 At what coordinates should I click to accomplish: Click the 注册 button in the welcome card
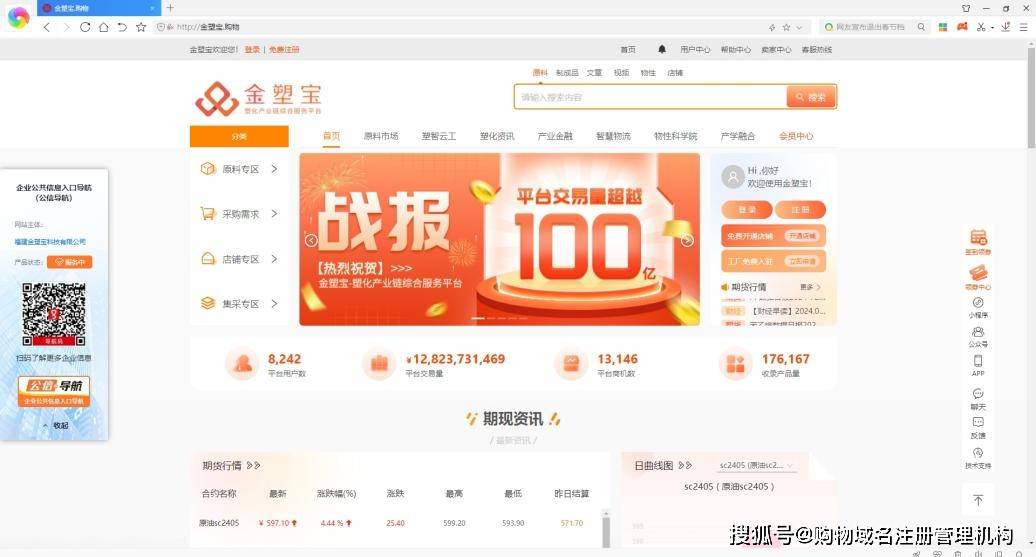tap(800, 209)
